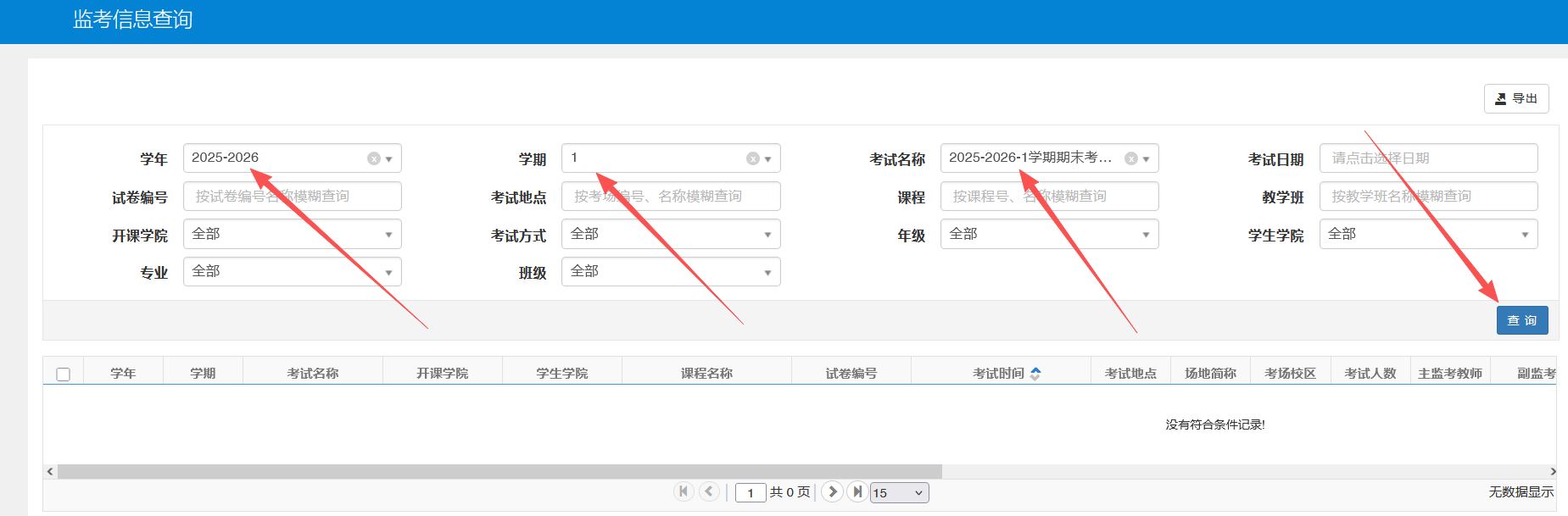Viewport: 1568px width, 516px height.
Task: Click the horizontal scrollbar under the table
Action: pyautogui.click(x=499, y=471)
